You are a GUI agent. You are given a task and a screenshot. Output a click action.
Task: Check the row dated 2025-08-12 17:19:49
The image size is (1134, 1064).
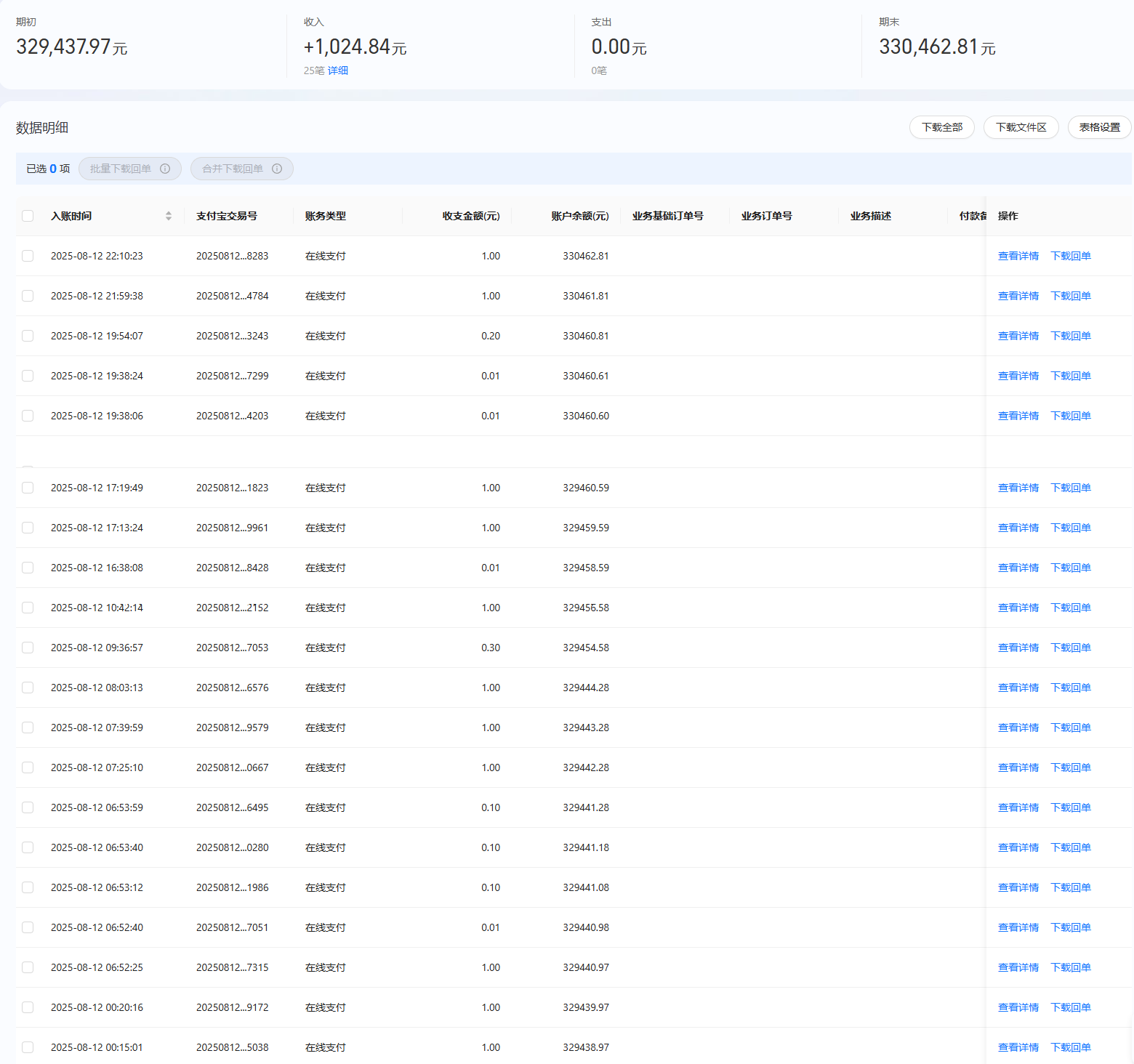(x=28, y=488)
